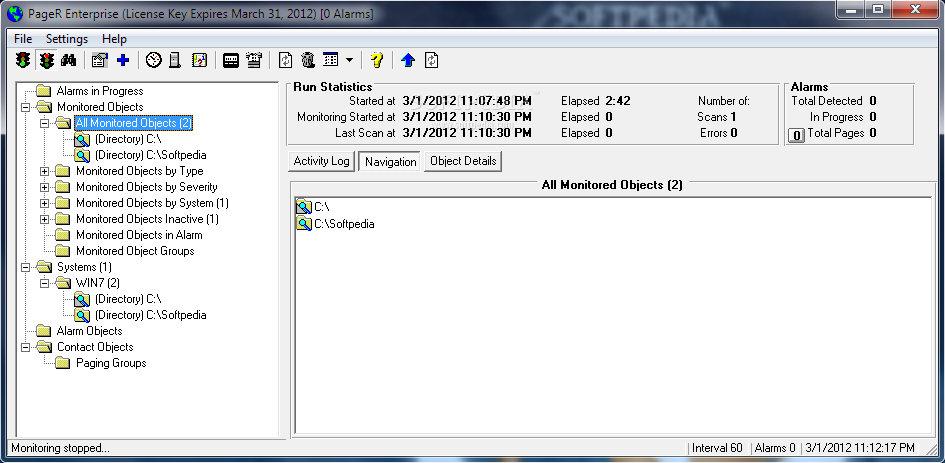Click the C:\Softpedia item in navigation list
Screen dimensions: 945x463
coord(335,224)
